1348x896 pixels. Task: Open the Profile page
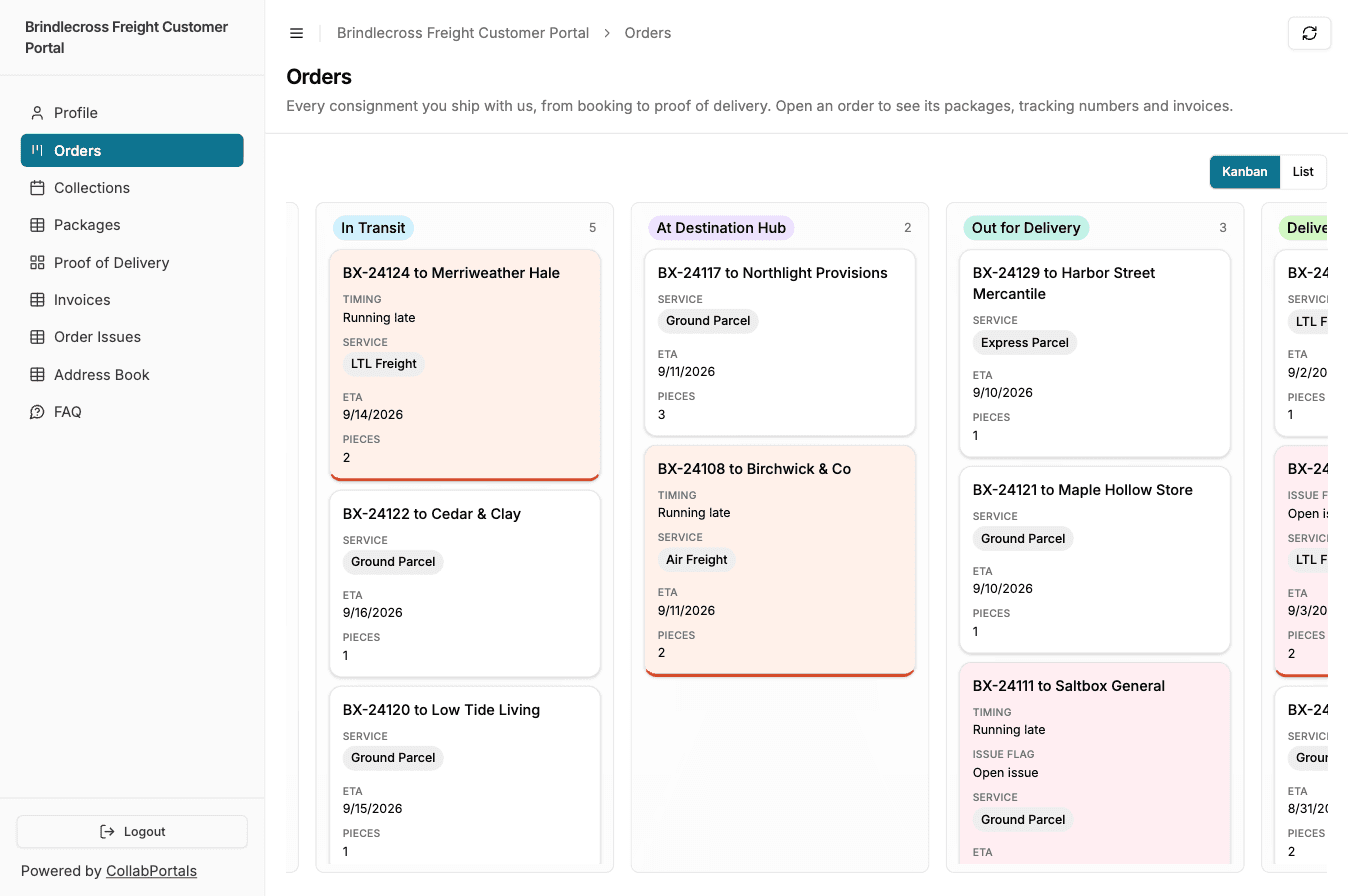pos(132,113)
